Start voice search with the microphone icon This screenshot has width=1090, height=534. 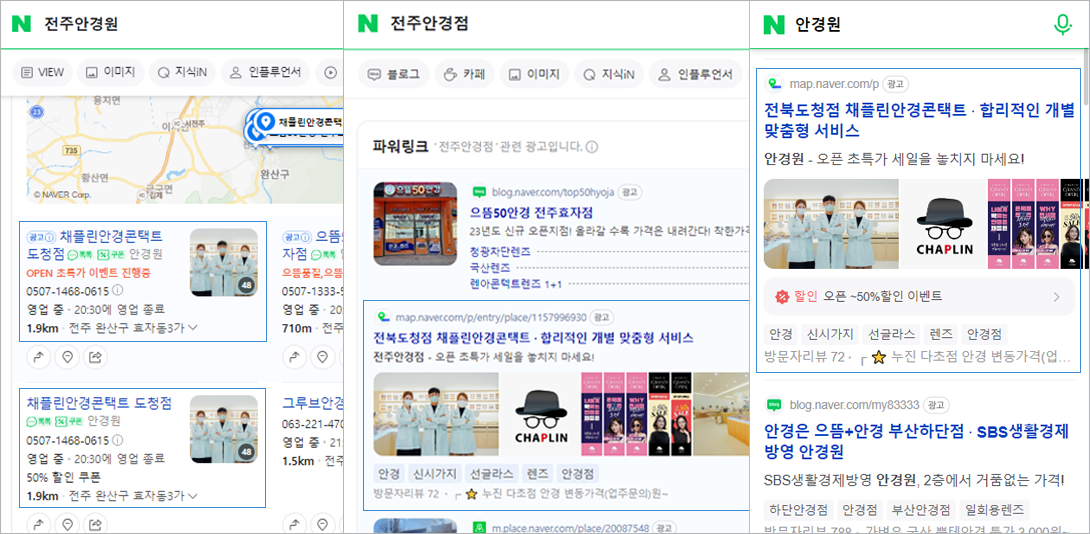1061,25
